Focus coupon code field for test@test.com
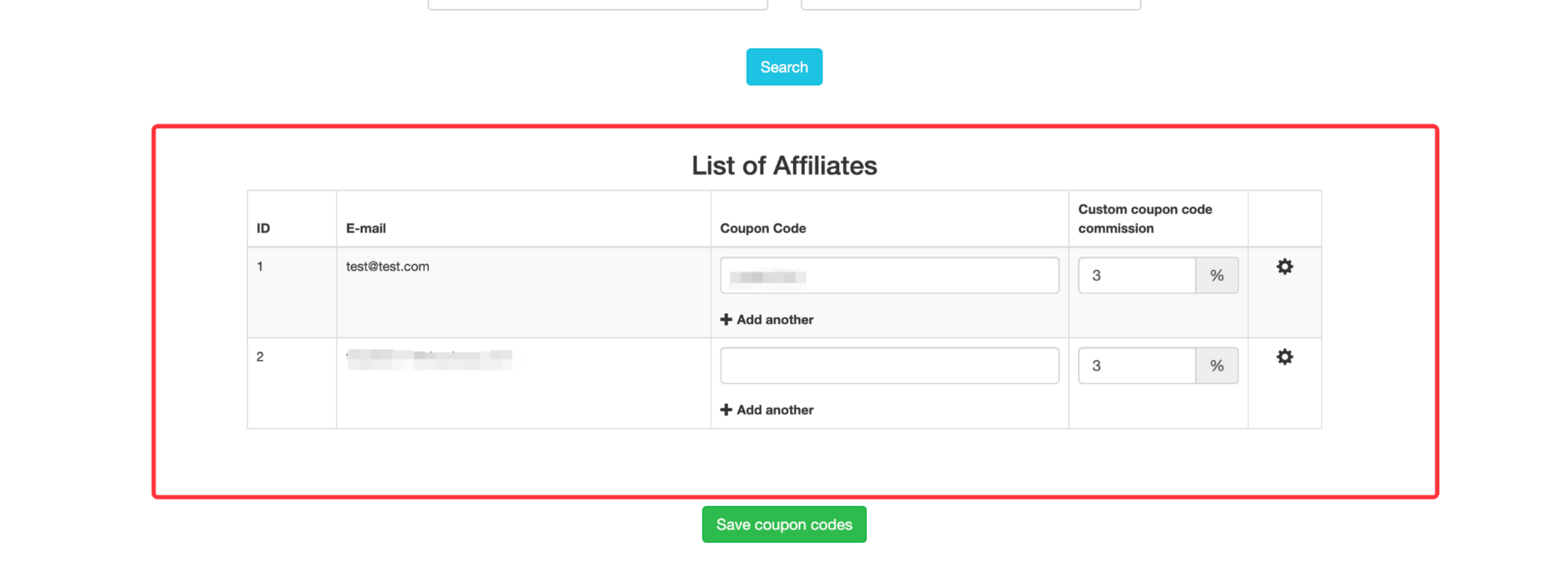The image size is (1568, 571). tap(889, 275)
